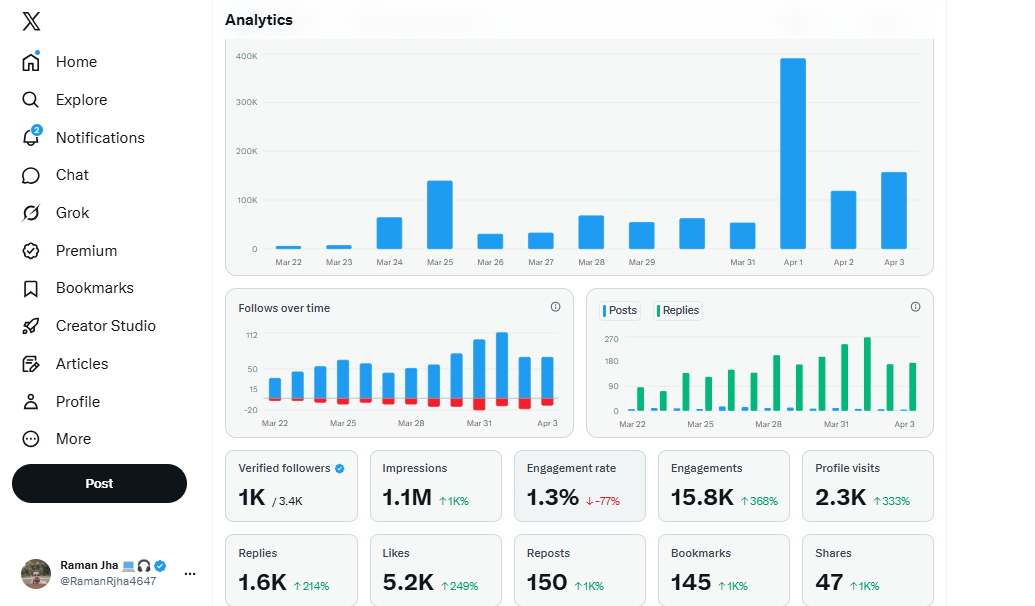Viewport: 1035px width, 606px height.
Task: Click Raman Jha profile avatar
Action: pos(36,574)
